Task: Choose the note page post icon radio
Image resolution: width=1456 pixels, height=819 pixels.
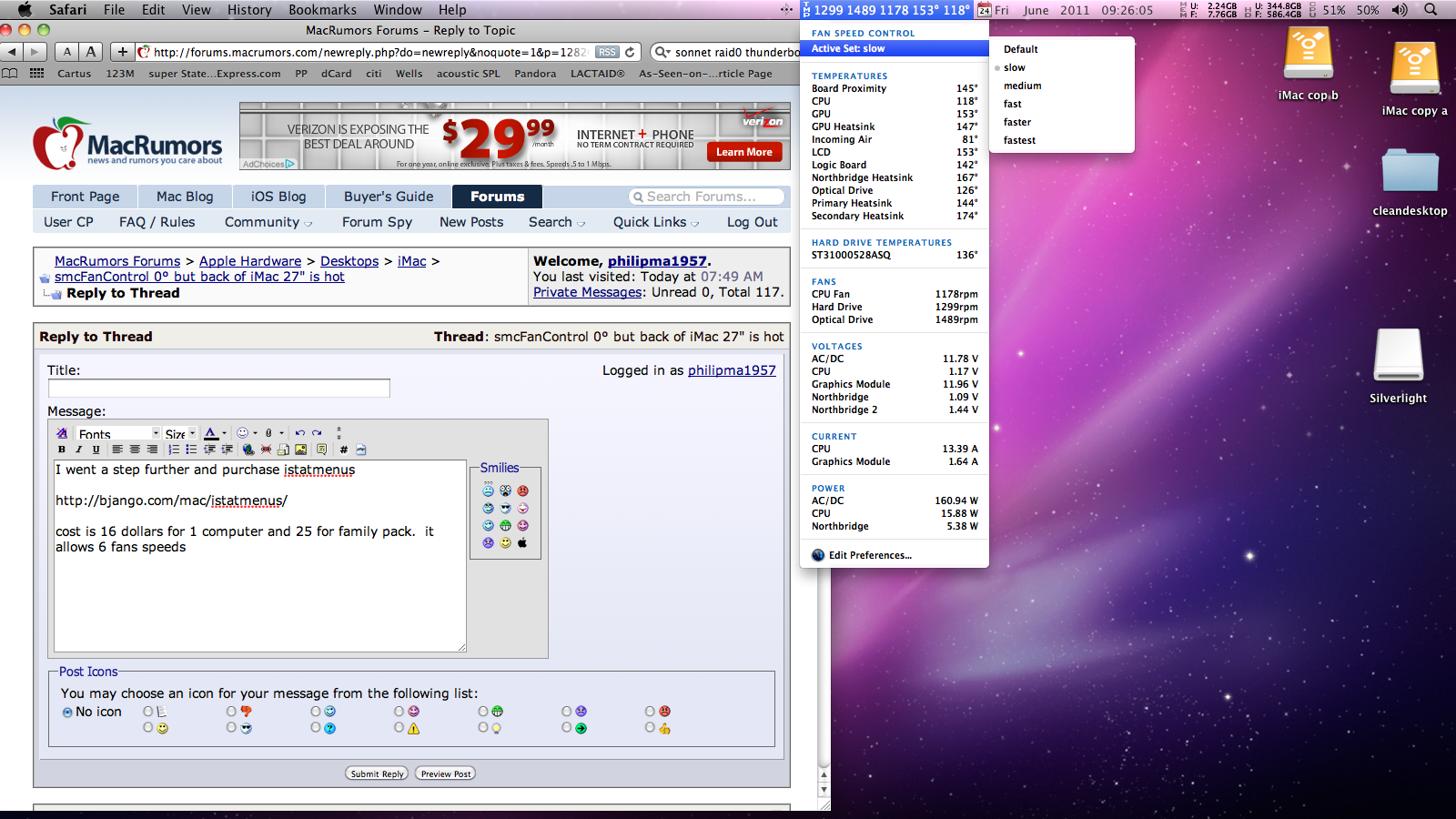Action: point(147,711)
